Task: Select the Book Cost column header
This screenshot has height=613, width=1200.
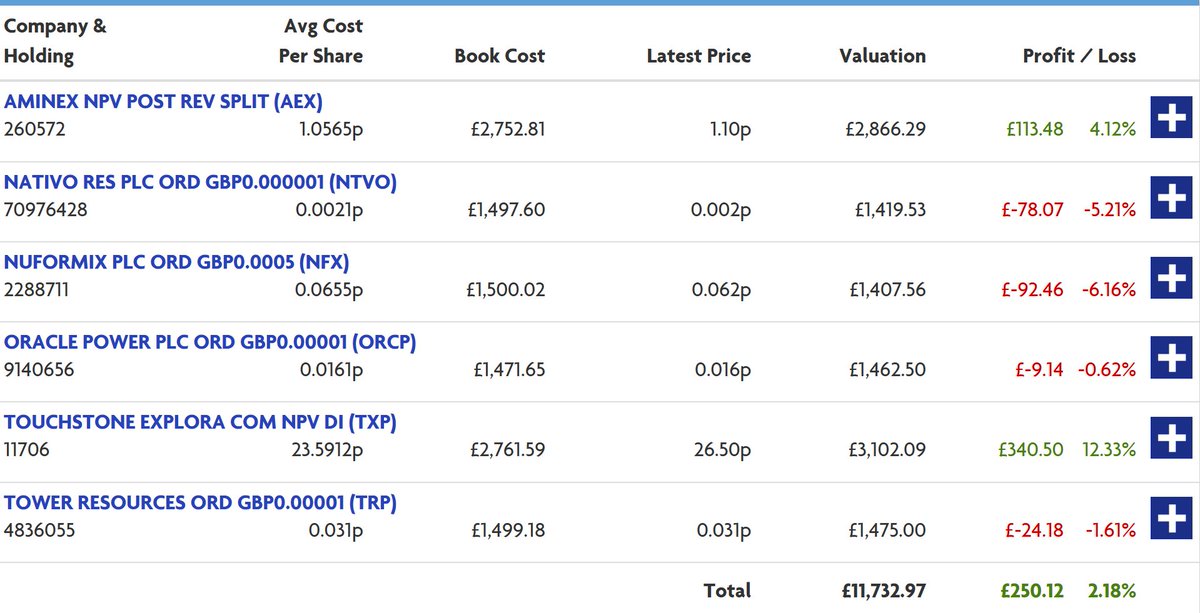Action: pyautogui.click(x=500, y=56)
